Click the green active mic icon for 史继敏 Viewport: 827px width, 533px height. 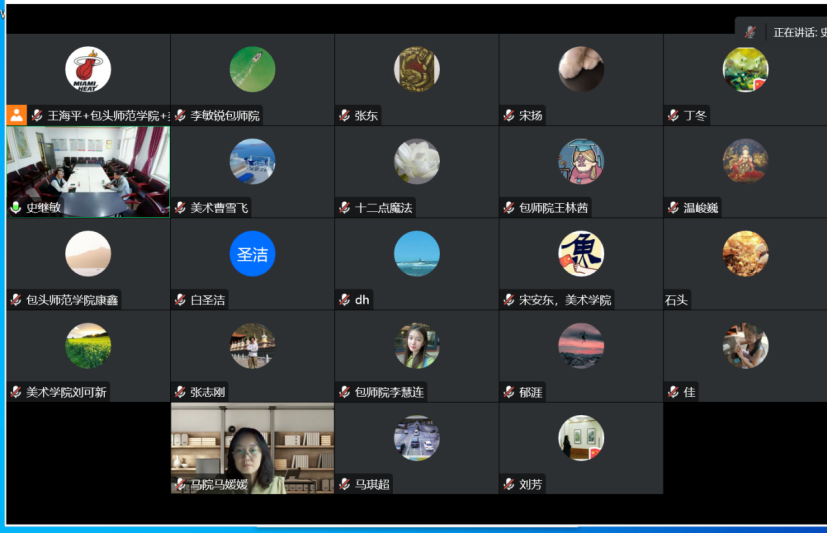(16, 208)
